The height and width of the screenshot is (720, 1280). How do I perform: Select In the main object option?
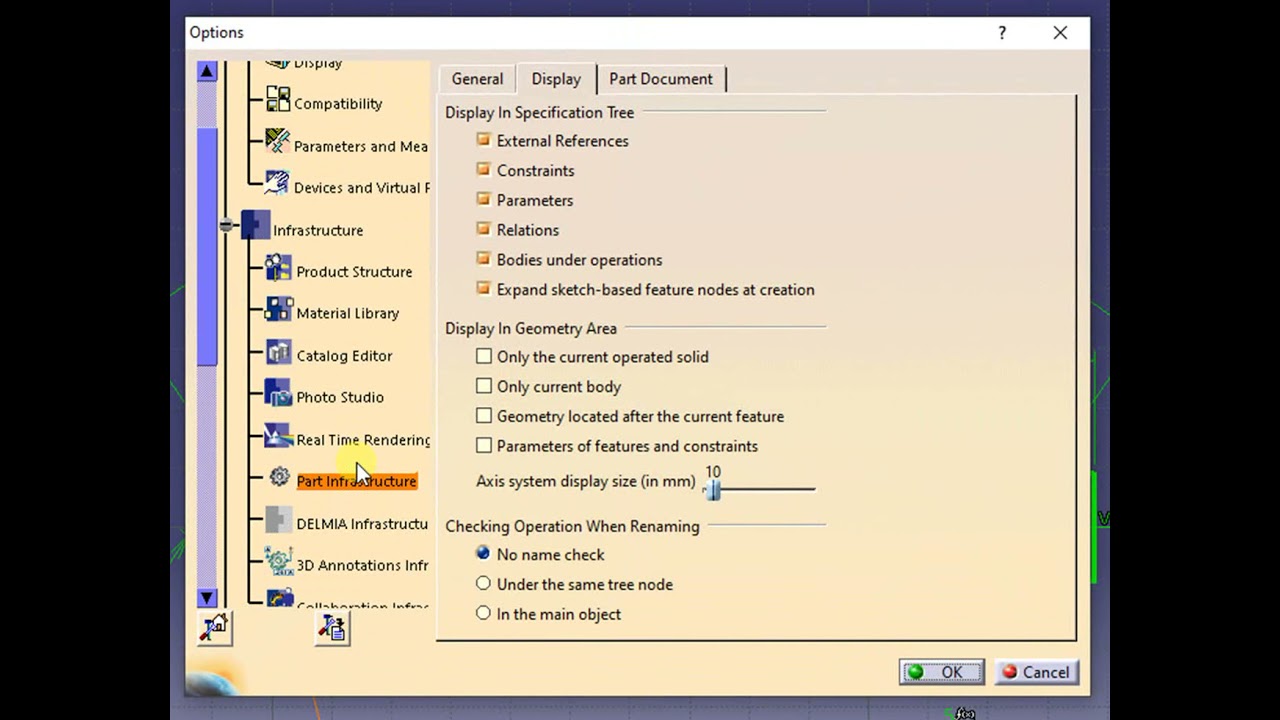point(484,613)
